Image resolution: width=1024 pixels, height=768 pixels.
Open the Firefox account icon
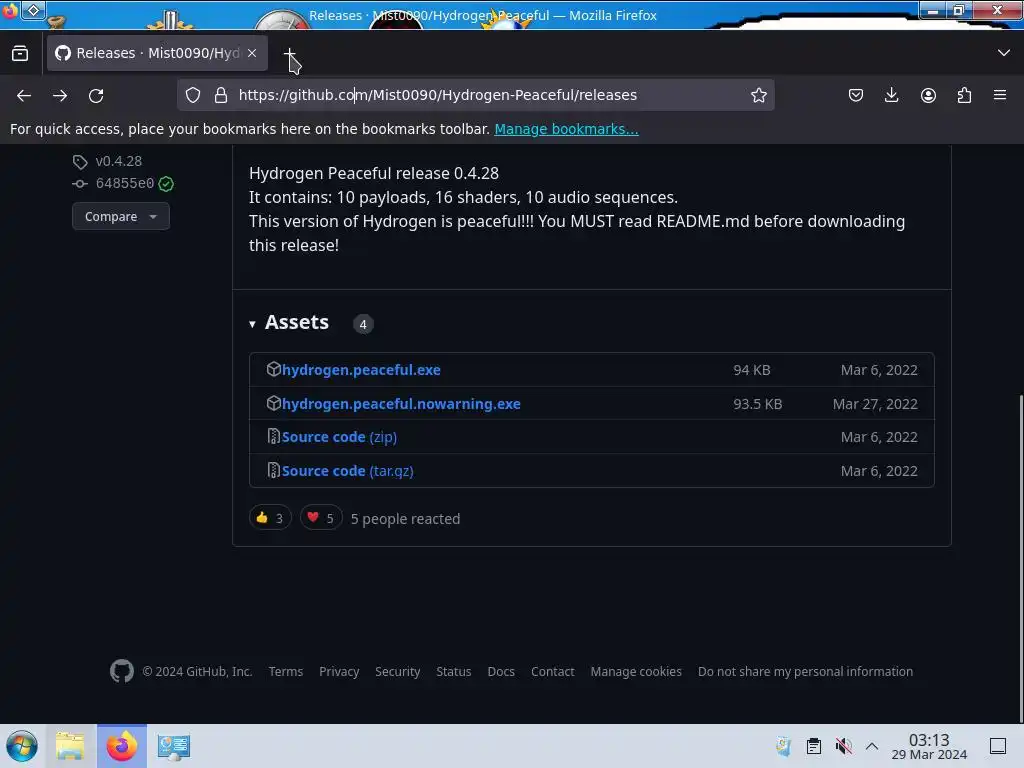(928, 95)
